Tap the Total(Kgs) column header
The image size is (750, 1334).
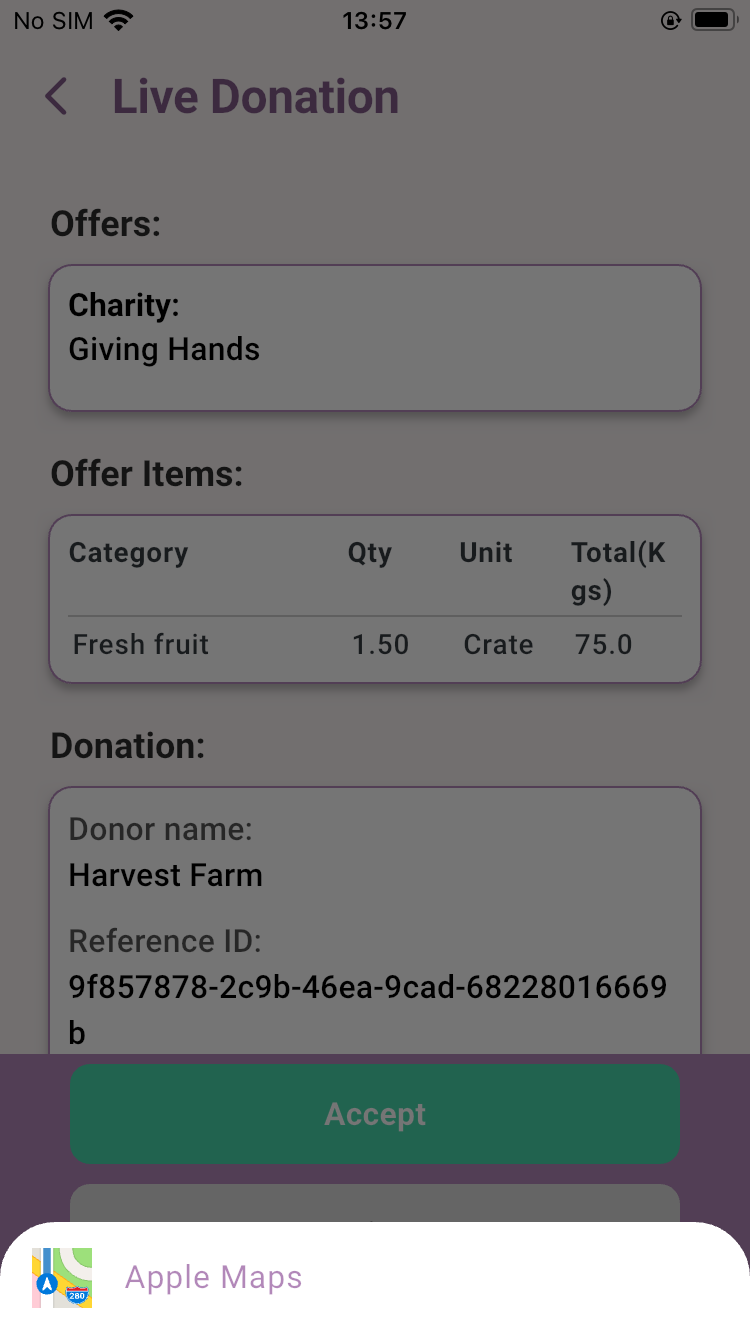tap(618, 571)
